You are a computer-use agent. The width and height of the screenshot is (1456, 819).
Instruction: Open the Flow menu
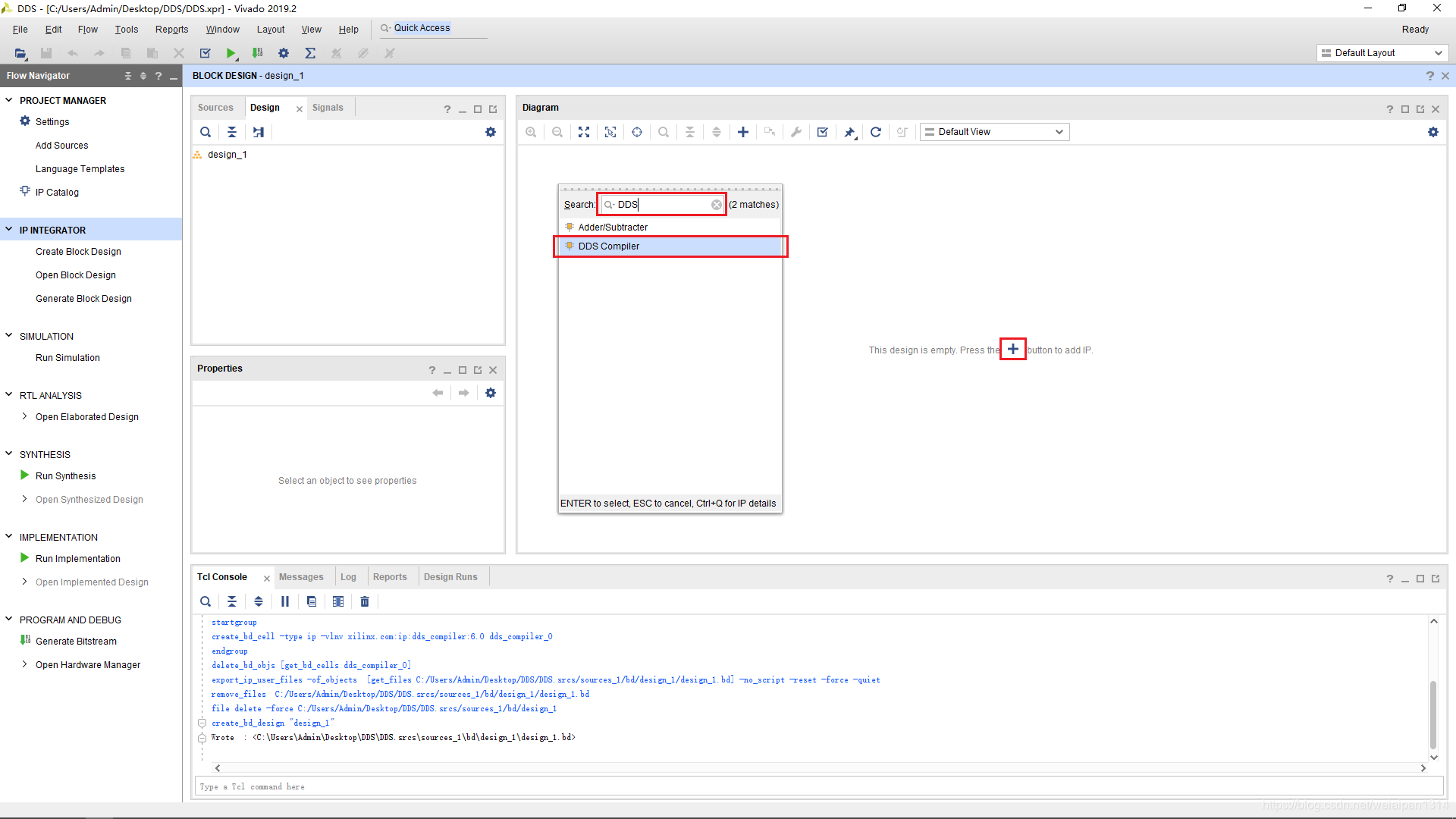point(88,30)
